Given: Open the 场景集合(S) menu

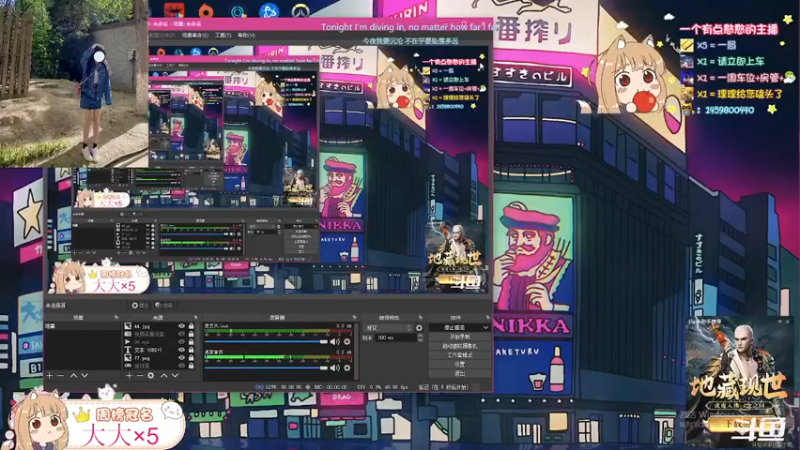Looking at the screenshot, I should click(x=195, y=35).
